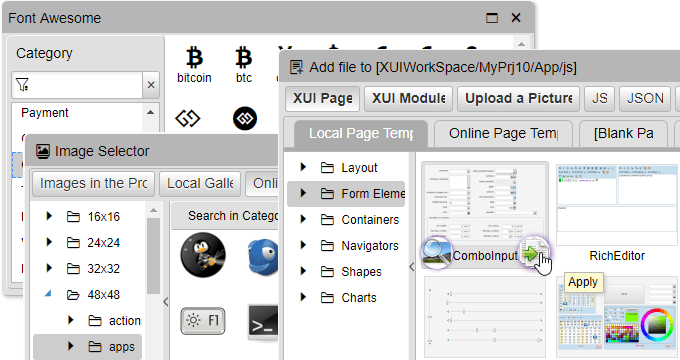Viewport: 680px width, 360px height.
Task: Select the apps folder item
Action: [x=88, y=347]
